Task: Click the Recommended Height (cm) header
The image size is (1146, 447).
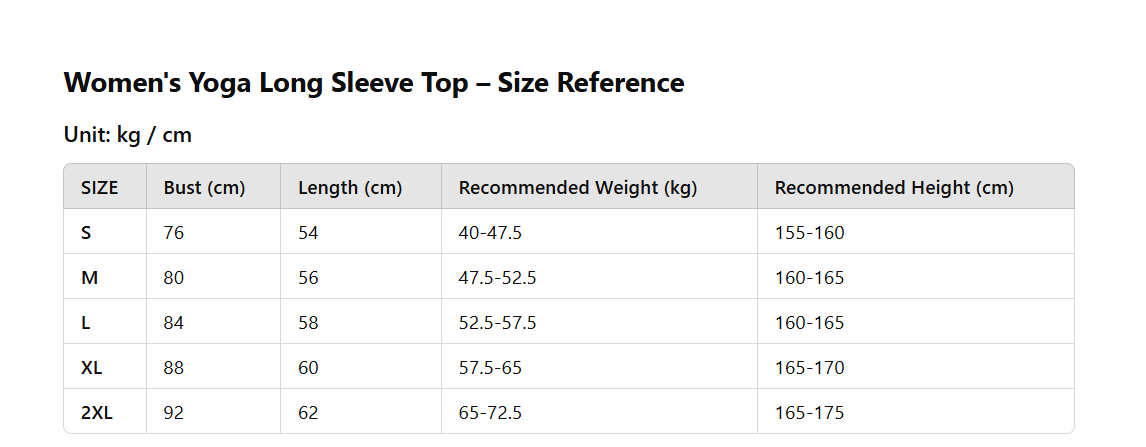Action: pos(894,188)
